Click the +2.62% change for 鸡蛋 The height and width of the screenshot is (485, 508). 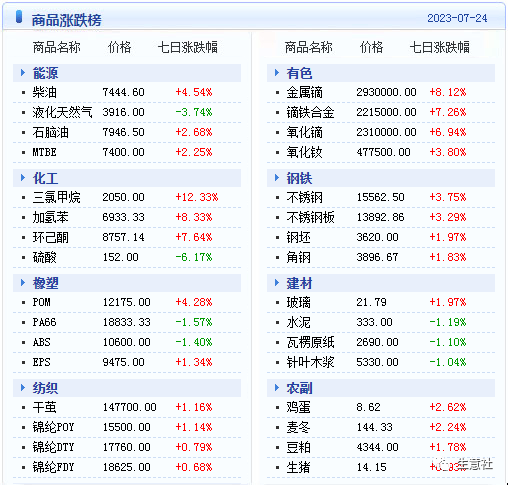coord(448,407)
